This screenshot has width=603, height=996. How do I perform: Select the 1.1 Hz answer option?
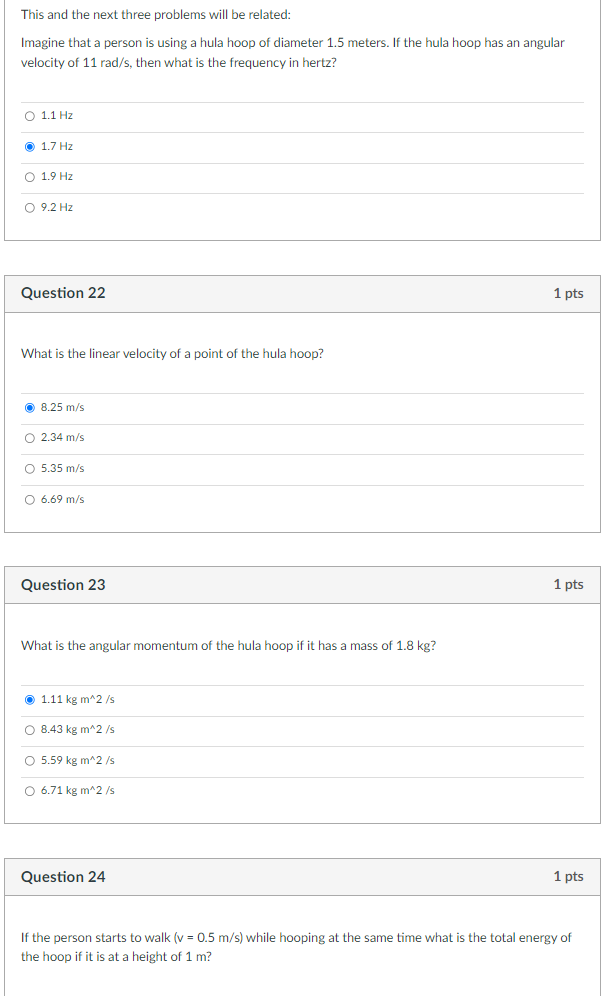coord(29,116)
